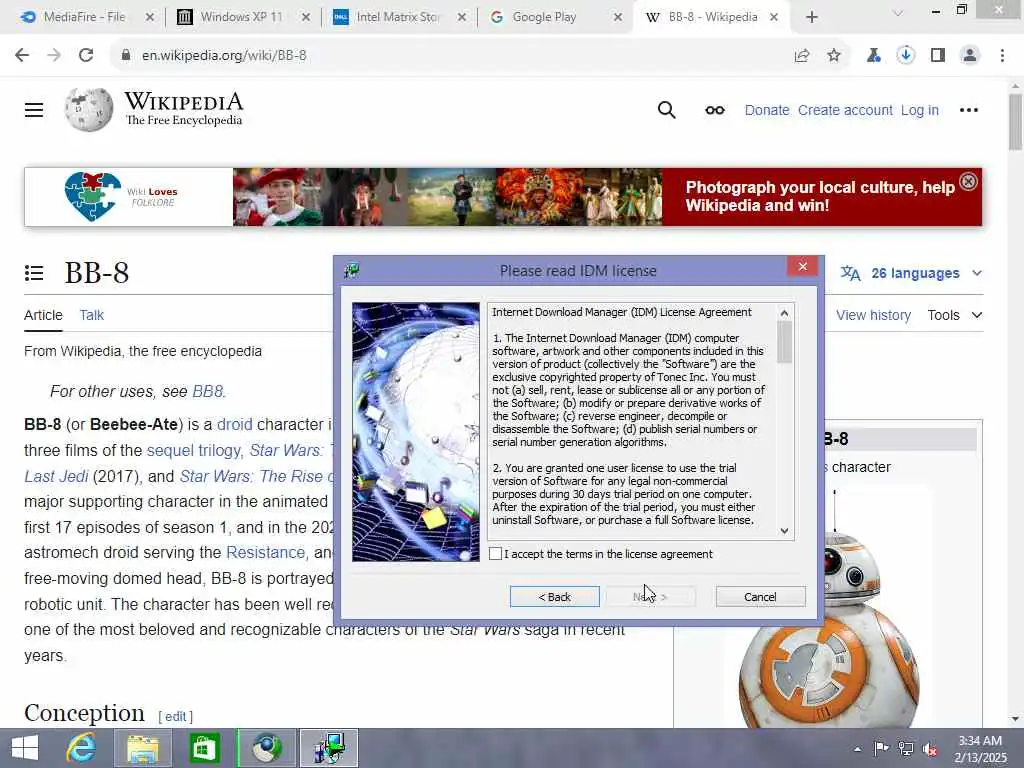Viewport: 1024px width, 768px height.
Task: Open Wikipedia search icon
Action: pyautogui.click(x=667, y=110)
